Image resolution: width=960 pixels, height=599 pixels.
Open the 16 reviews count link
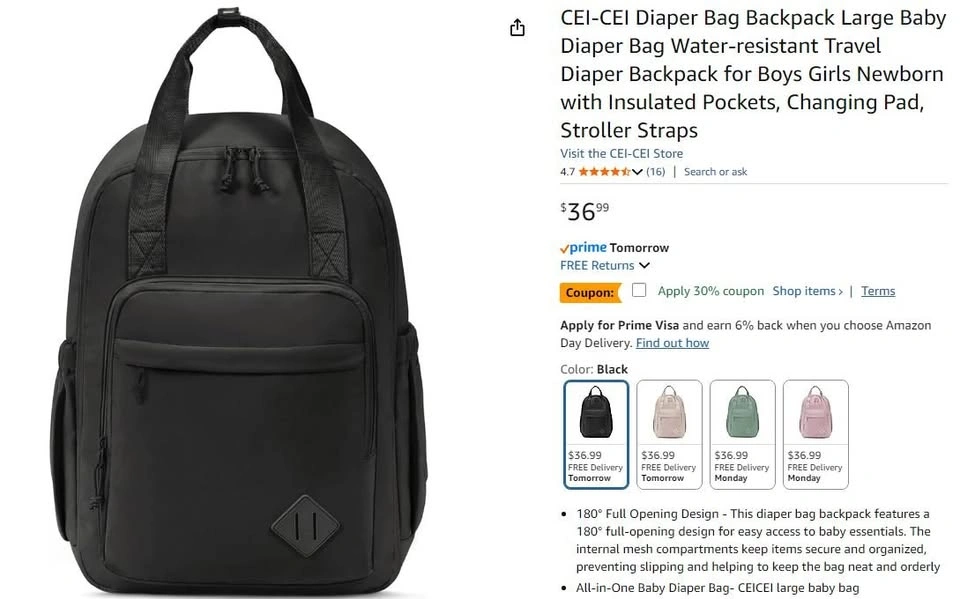pos(655,171)
